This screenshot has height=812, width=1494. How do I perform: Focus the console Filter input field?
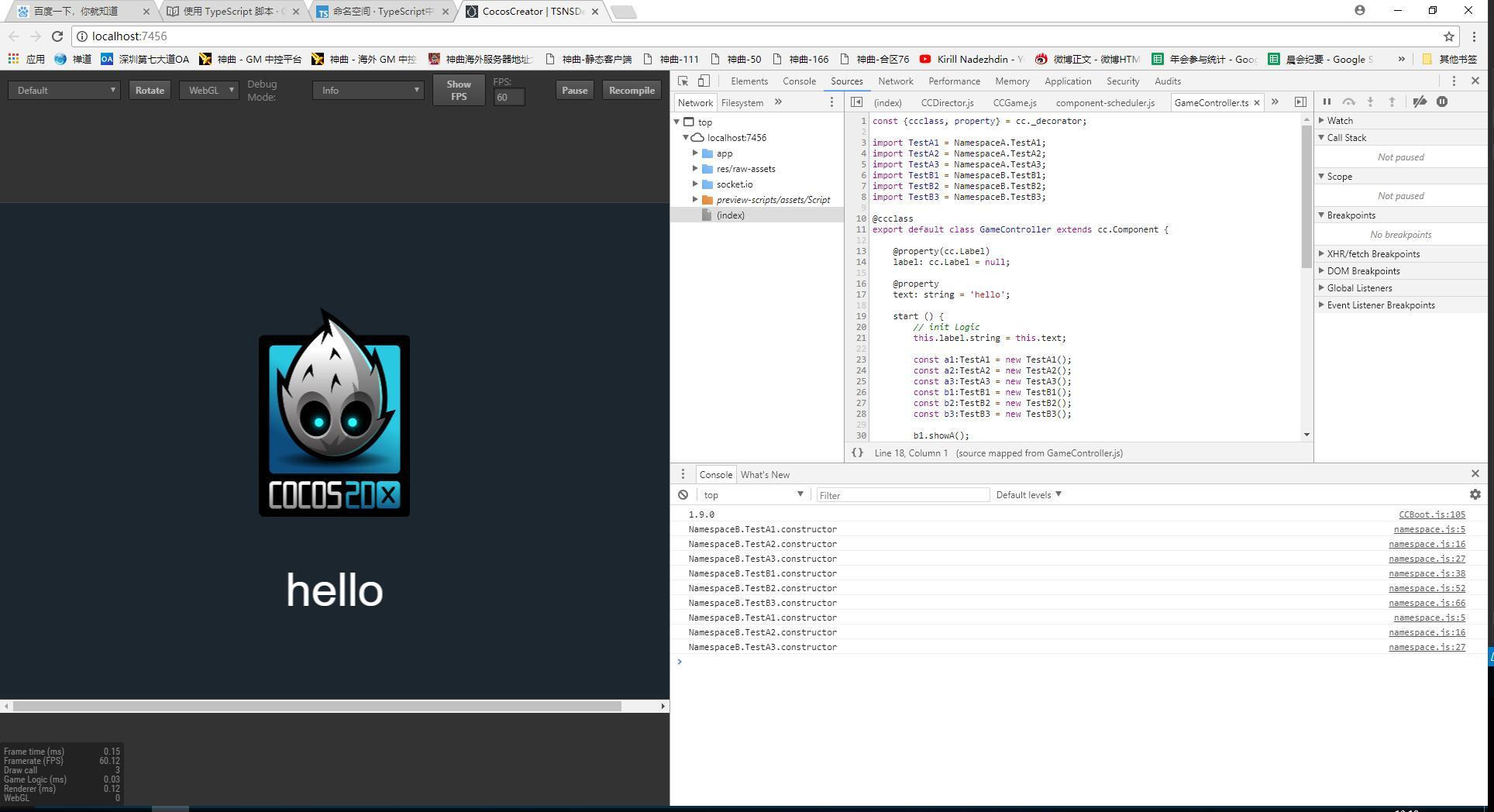(903, 495)
